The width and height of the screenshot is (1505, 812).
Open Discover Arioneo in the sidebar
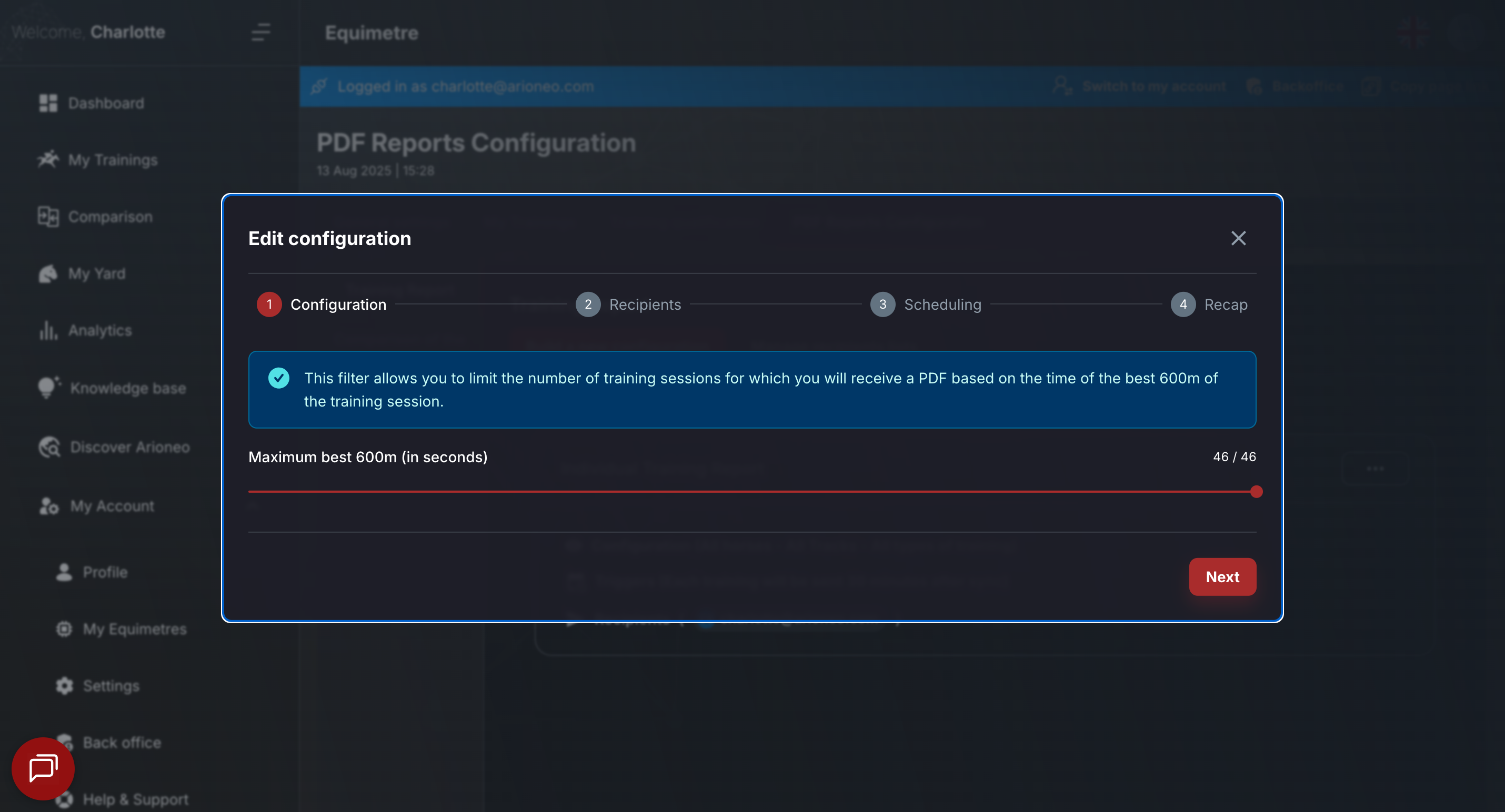pyautogui.click(x=114, y=447)
